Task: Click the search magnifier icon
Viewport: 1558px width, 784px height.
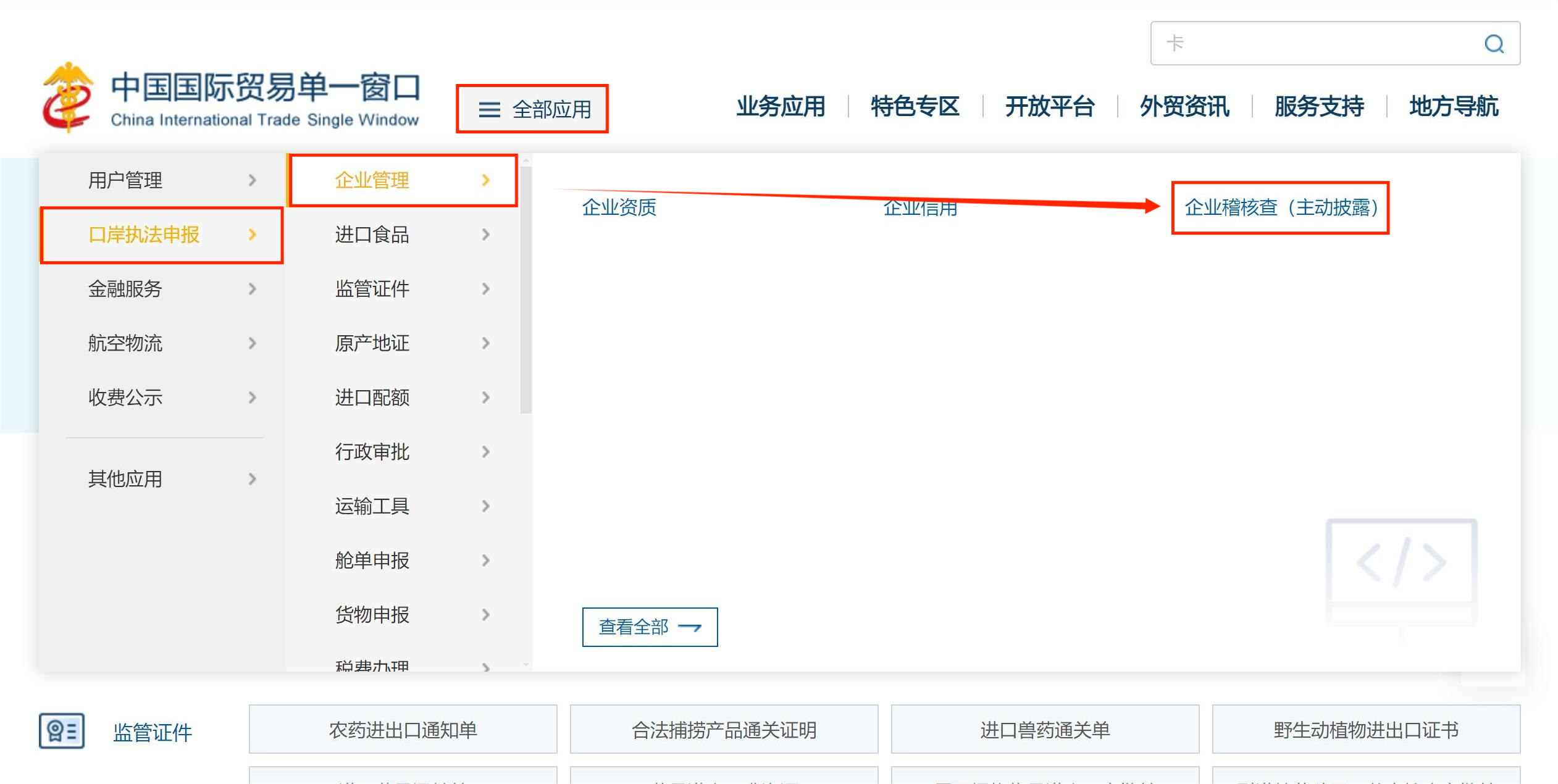Action: click(x=1494, y=44)
